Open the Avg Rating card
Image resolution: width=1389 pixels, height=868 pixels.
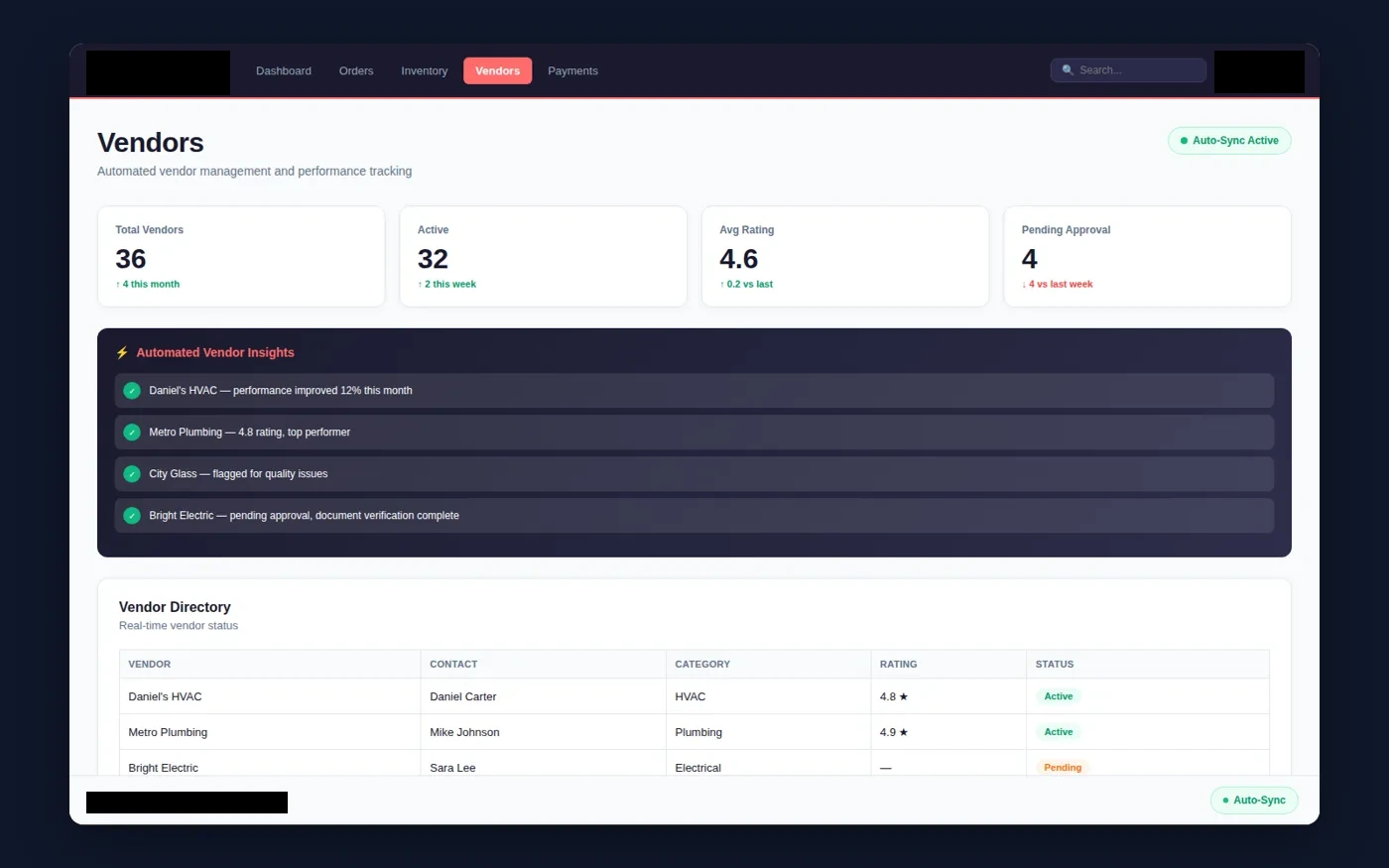(x=845, y=257)
